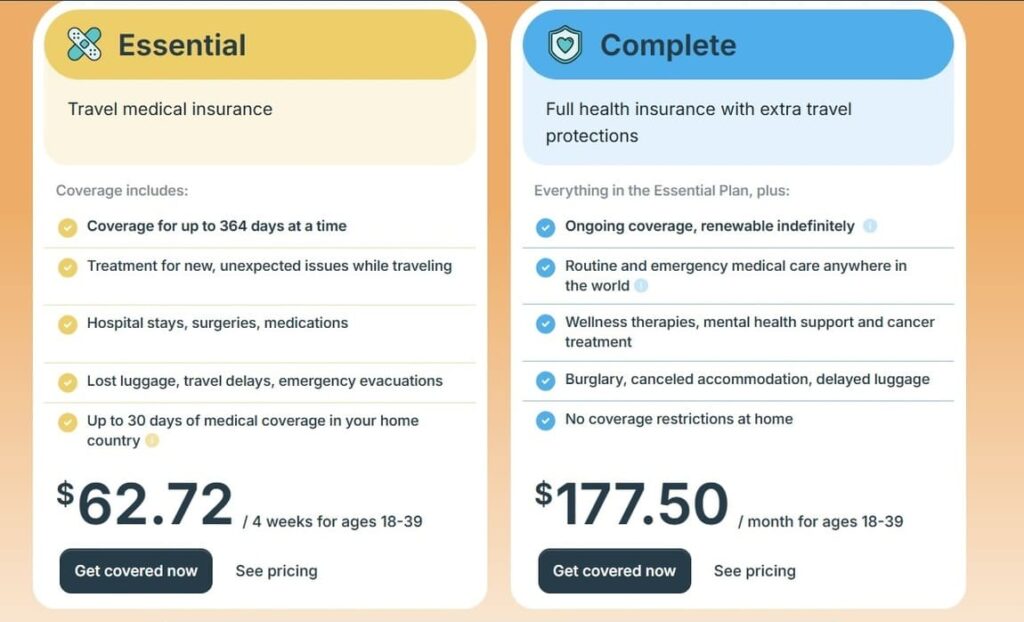The height and width of the screenshot is (622, 1024).
Task: Click yellow checkmark beside hospital stays item
Action: tap(67, 324)
